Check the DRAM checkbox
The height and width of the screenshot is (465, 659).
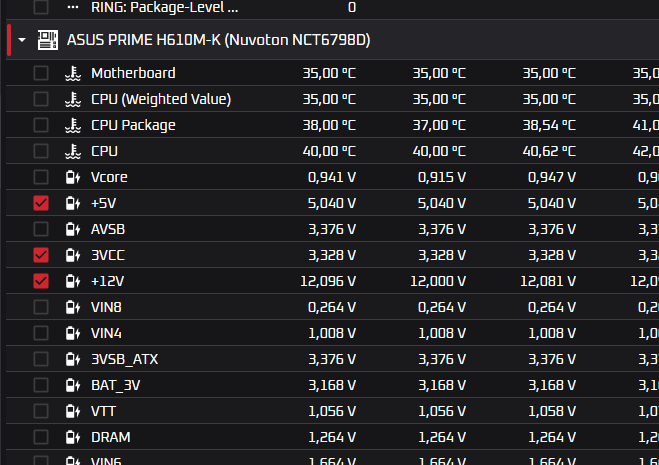point(41,437)
